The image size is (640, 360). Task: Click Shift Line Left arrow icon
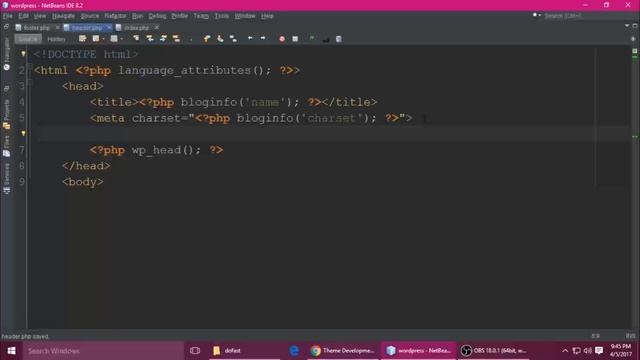point(250,38)
